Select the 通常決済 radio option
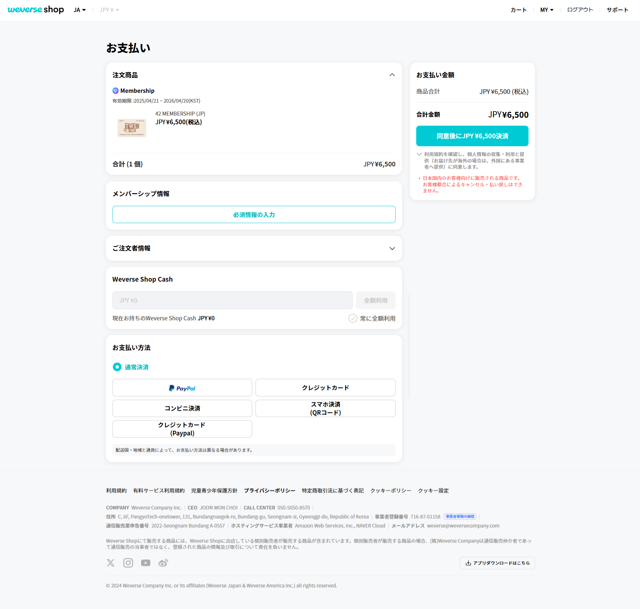Image resolution: width=640 pixels, height=609 pixels. (117, 367)
